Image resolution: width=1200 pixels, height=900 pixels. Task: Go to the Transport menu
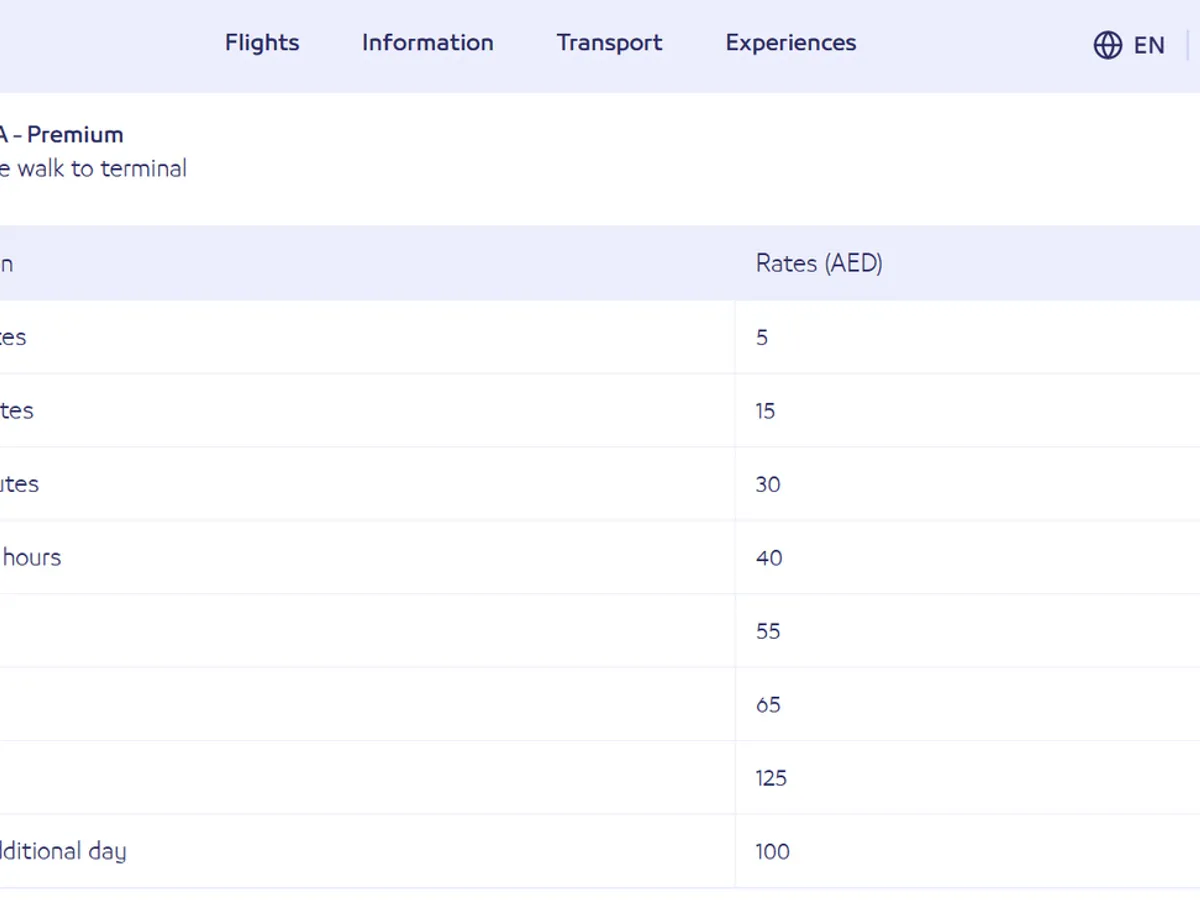tap(609, 43)
